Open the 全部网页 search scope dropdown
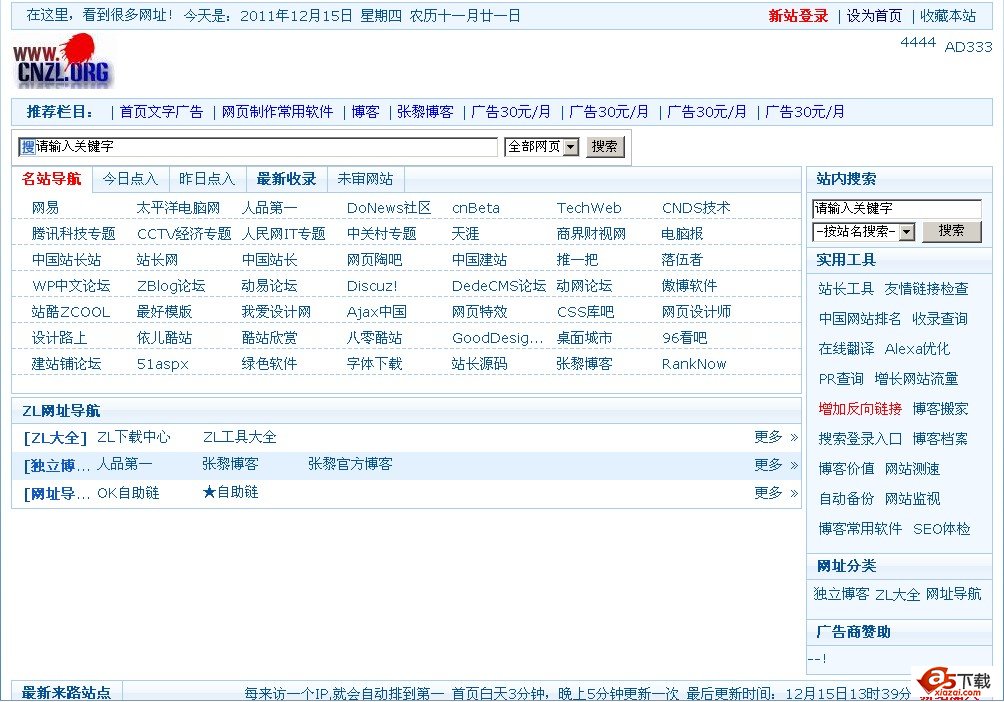Screen dimensions: 1004x702 click(542, 147)
